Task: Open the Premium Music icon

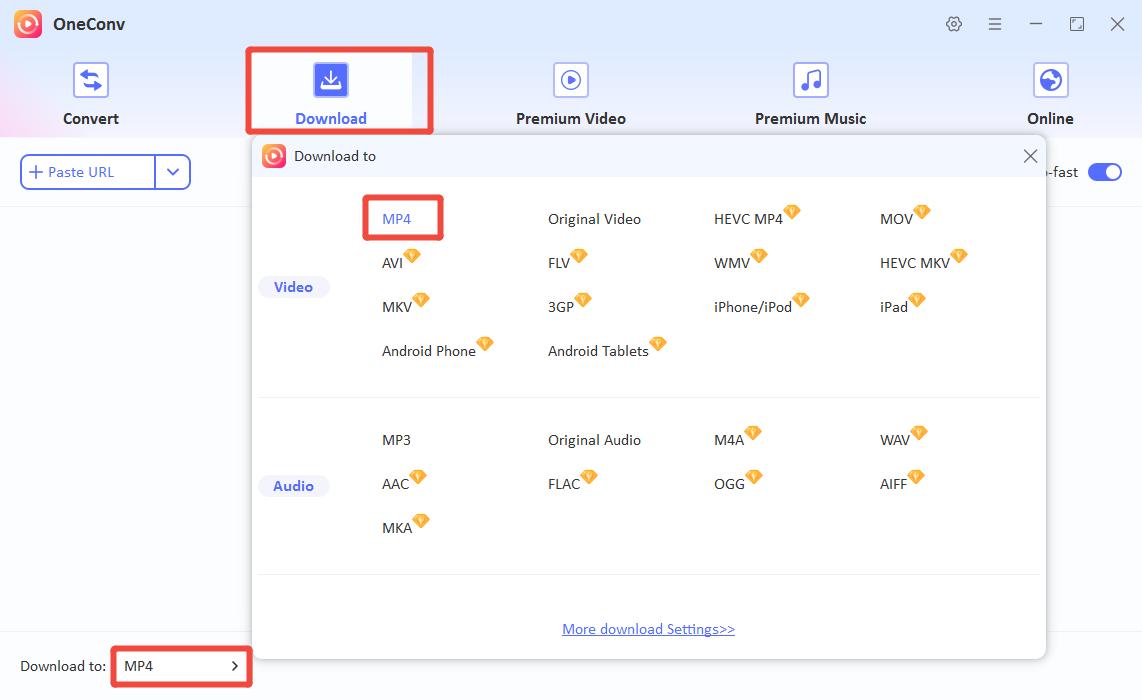Action: click(x=811, y=80)
